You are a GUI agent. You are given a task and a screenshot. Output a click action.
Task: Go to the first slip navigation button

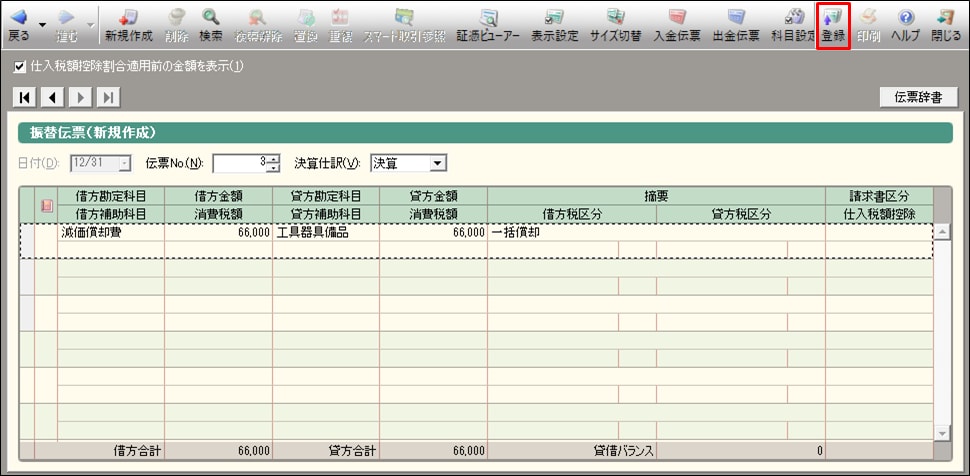(x=25, y=97)
